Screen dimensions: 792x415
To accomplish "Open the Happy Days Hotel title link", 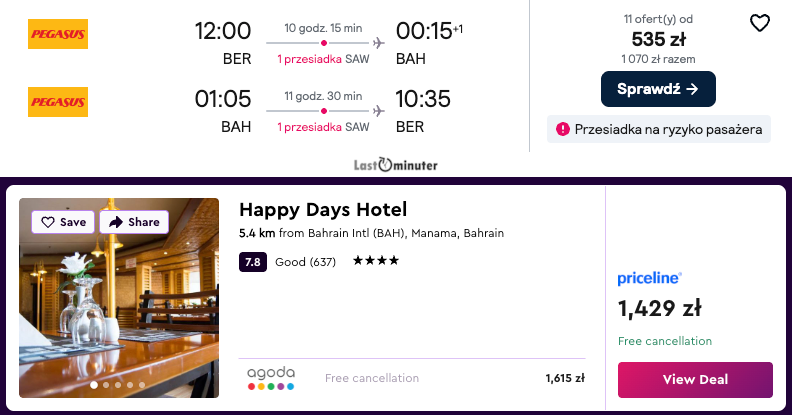I will click(323, 209).
